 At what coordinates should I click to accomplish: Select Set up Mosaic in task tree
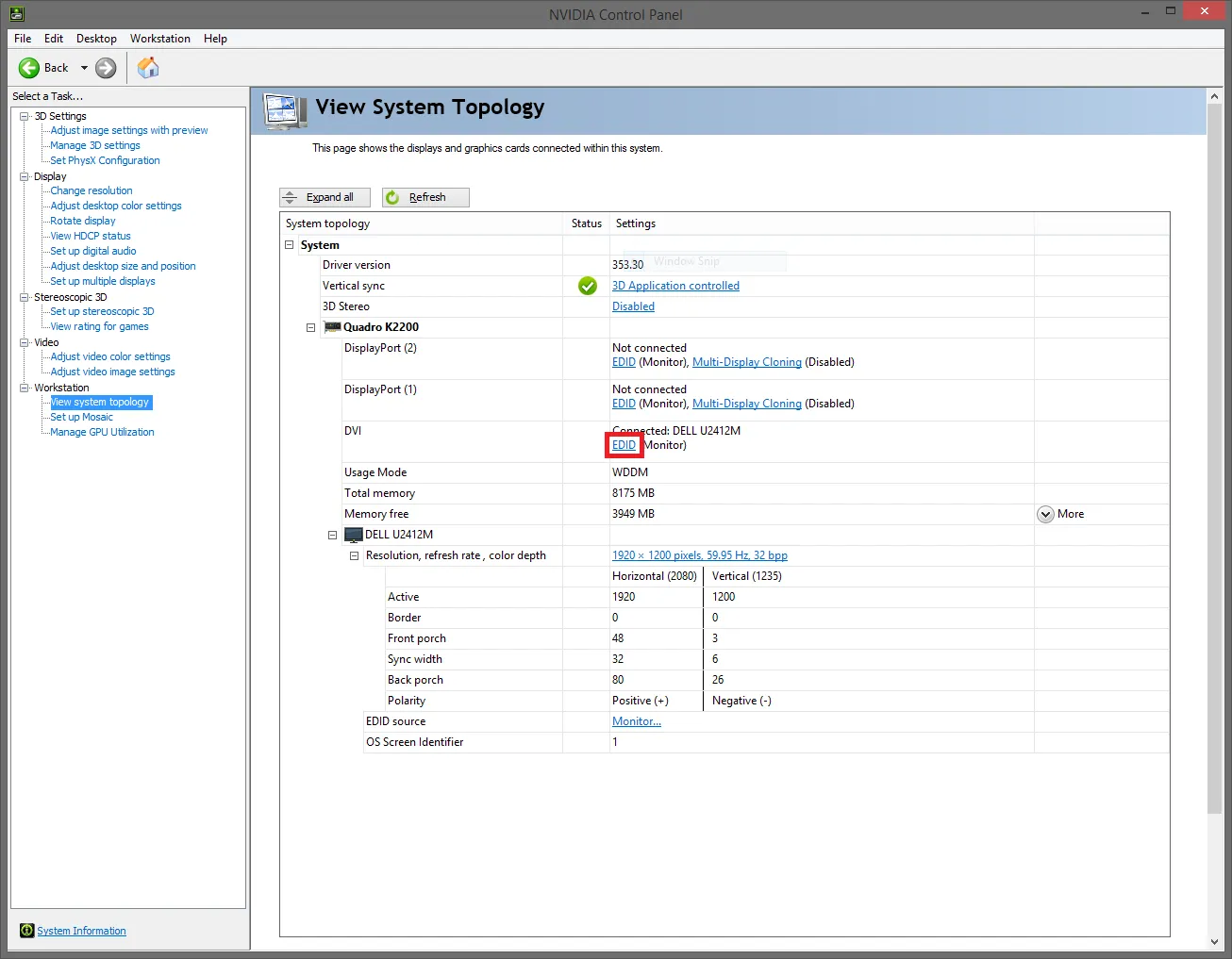tap(81, 417)
